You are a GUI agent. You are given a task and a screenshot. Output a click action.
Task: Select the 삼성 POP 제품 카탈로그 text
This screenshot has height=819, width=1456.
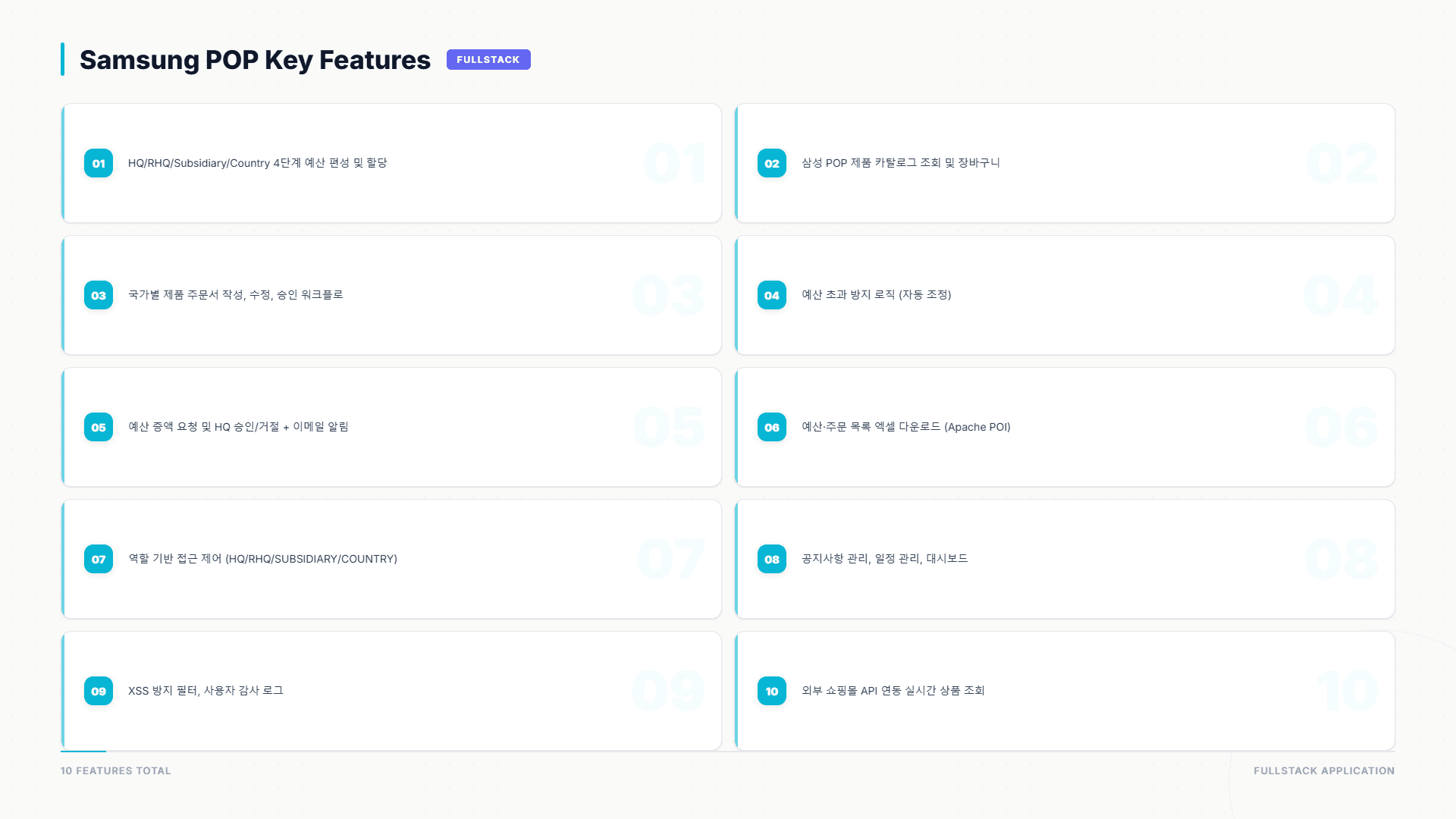(x=900, y=163)
